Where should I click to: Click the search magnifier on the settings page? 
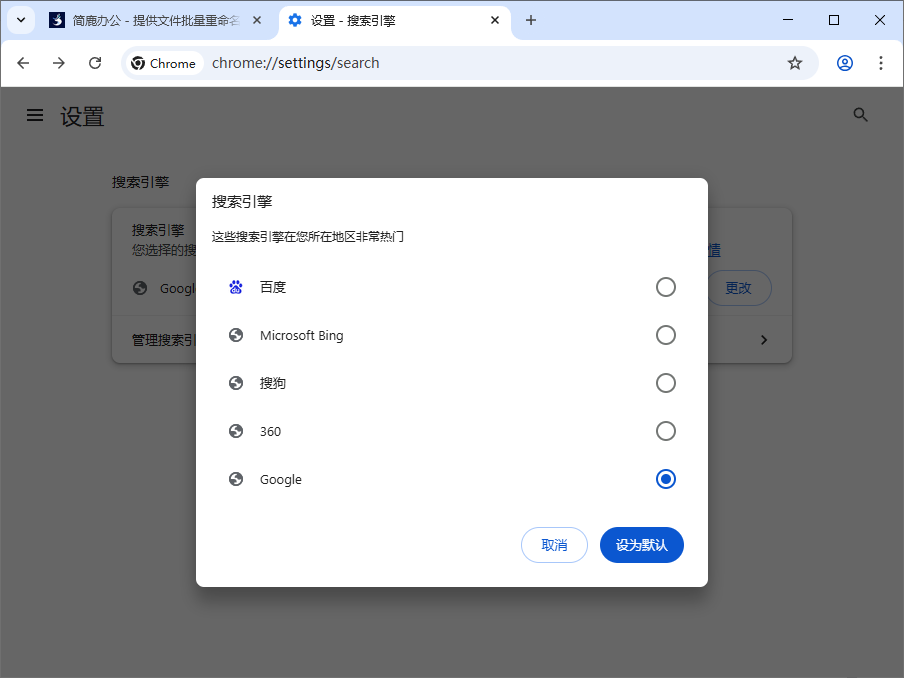point(861,114)
